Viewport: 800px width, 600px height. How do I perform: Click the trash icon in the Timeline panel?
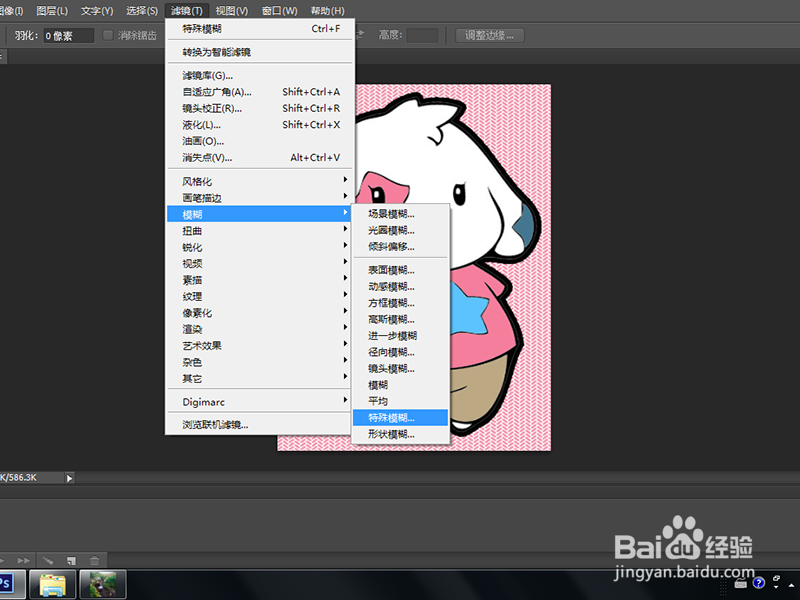tap(94, 560)
